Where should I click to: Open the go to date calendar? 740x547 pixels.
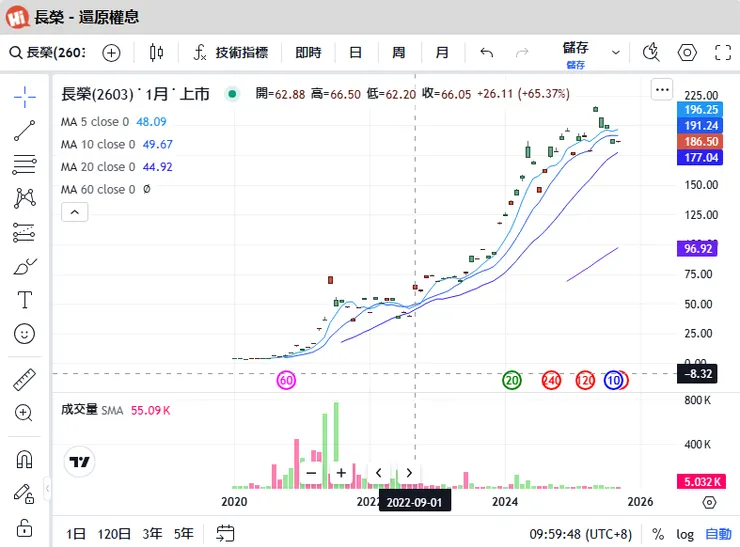pos(225,534)
